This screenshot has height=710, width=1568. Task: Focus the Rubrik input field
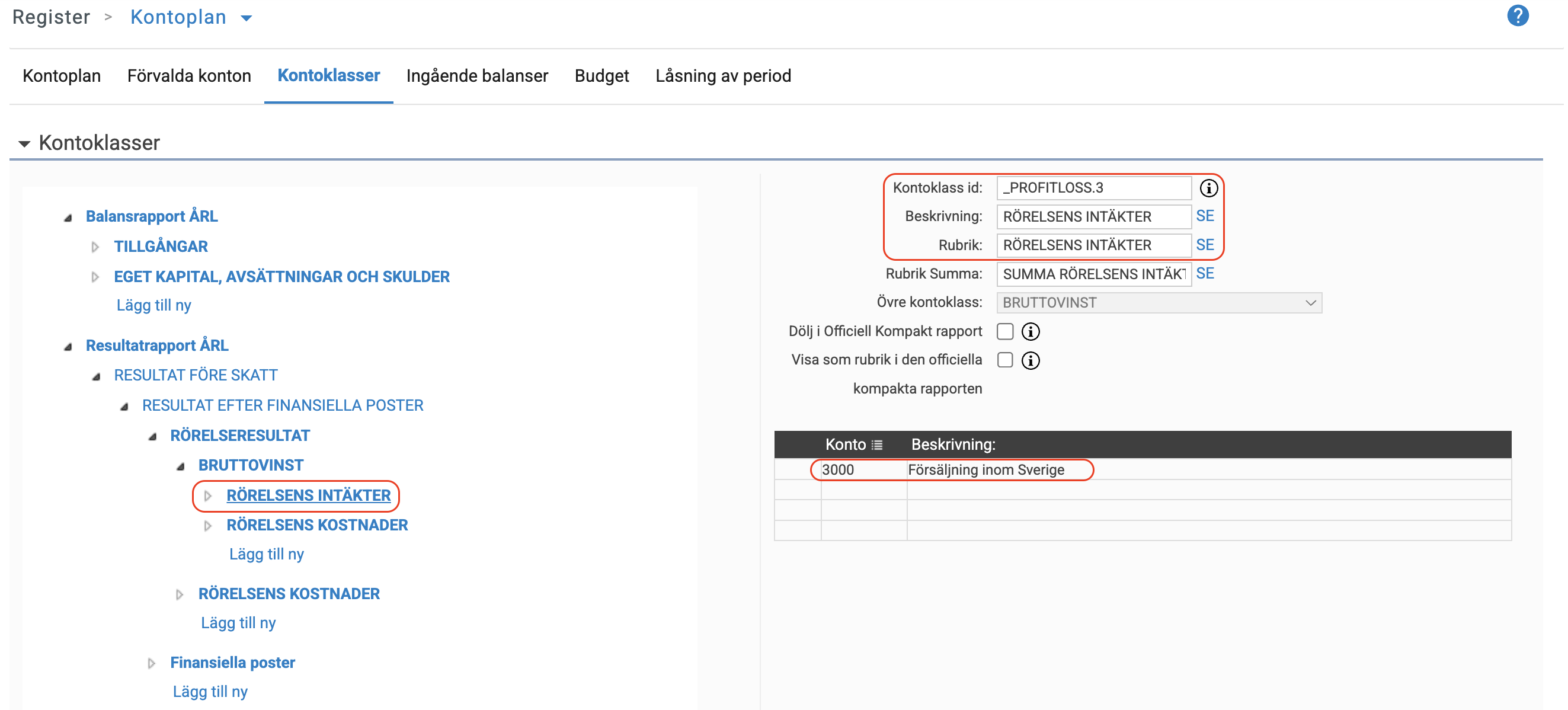pos(1094,245)
